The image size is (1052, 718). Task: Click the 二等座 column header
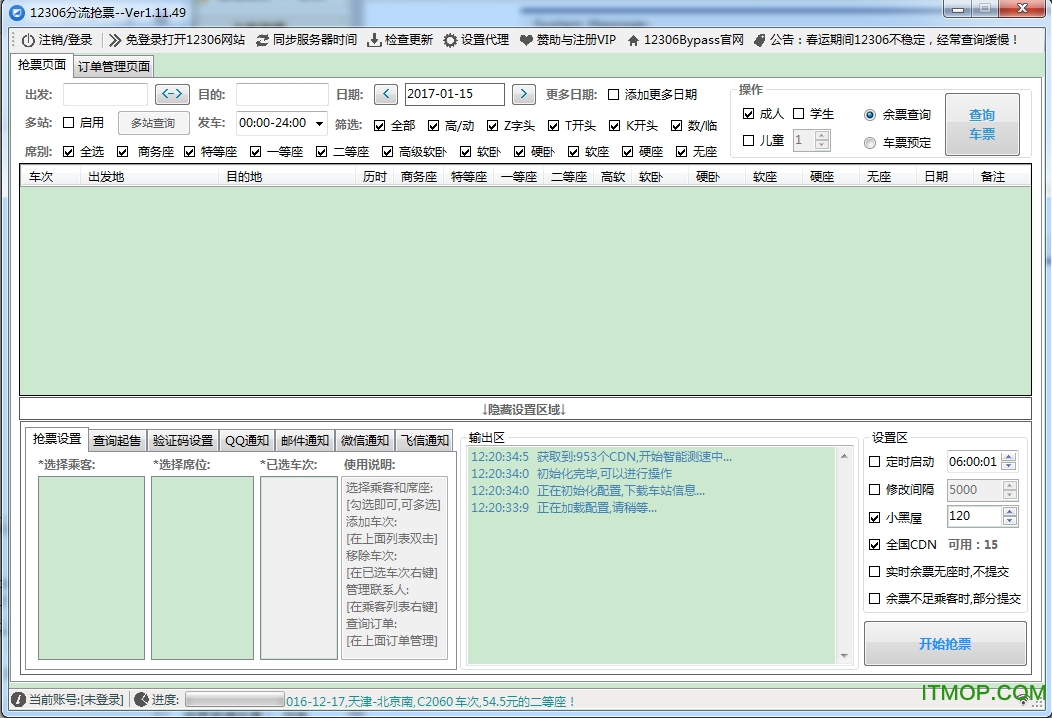pos(568,176)
